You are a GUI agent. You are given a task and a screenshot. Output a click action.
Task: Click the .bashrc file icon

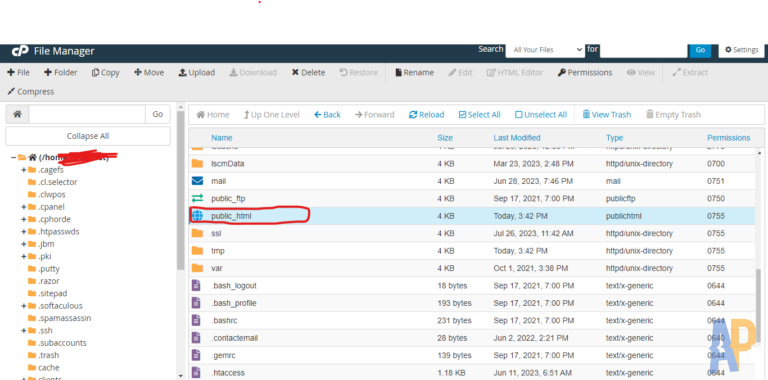tap(196, 320)
